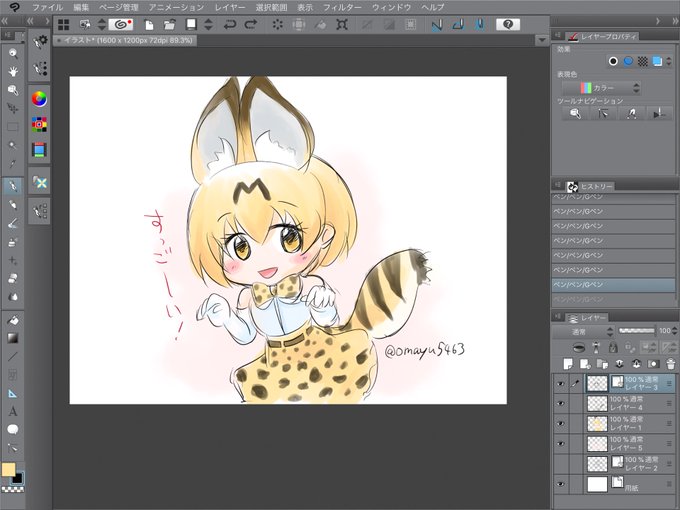Select the Figure line tool
This screenshot has width=680, height=510.
(x=13, y=357)
